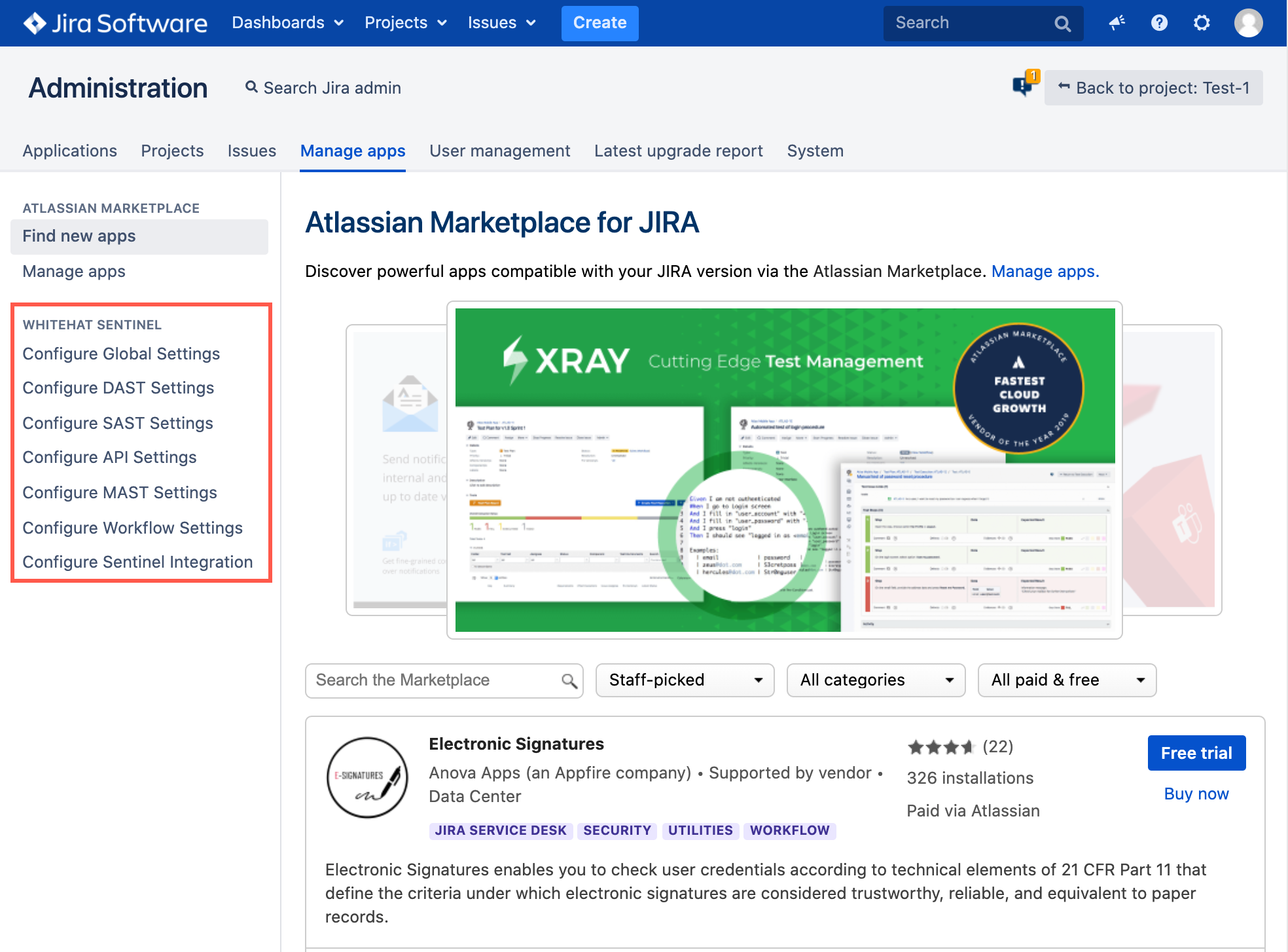The width and height of the screenshot is (1288, 952).
Task: Open the All paid & free dropdown
Action: (x=1067, y=680)
